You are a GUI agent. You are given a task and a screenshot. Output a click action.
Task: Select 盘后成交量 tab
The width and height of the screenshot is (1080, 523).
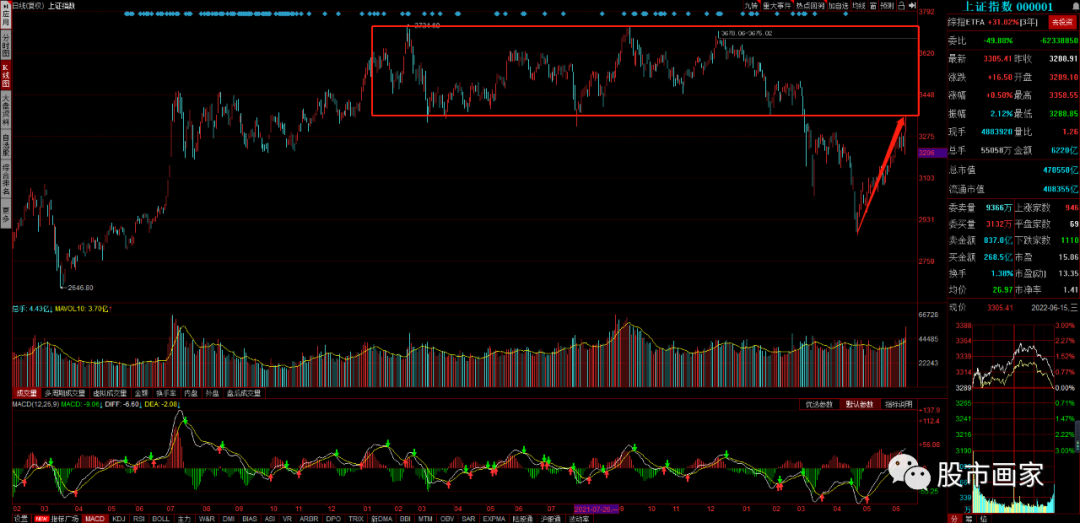coord(244,393)
